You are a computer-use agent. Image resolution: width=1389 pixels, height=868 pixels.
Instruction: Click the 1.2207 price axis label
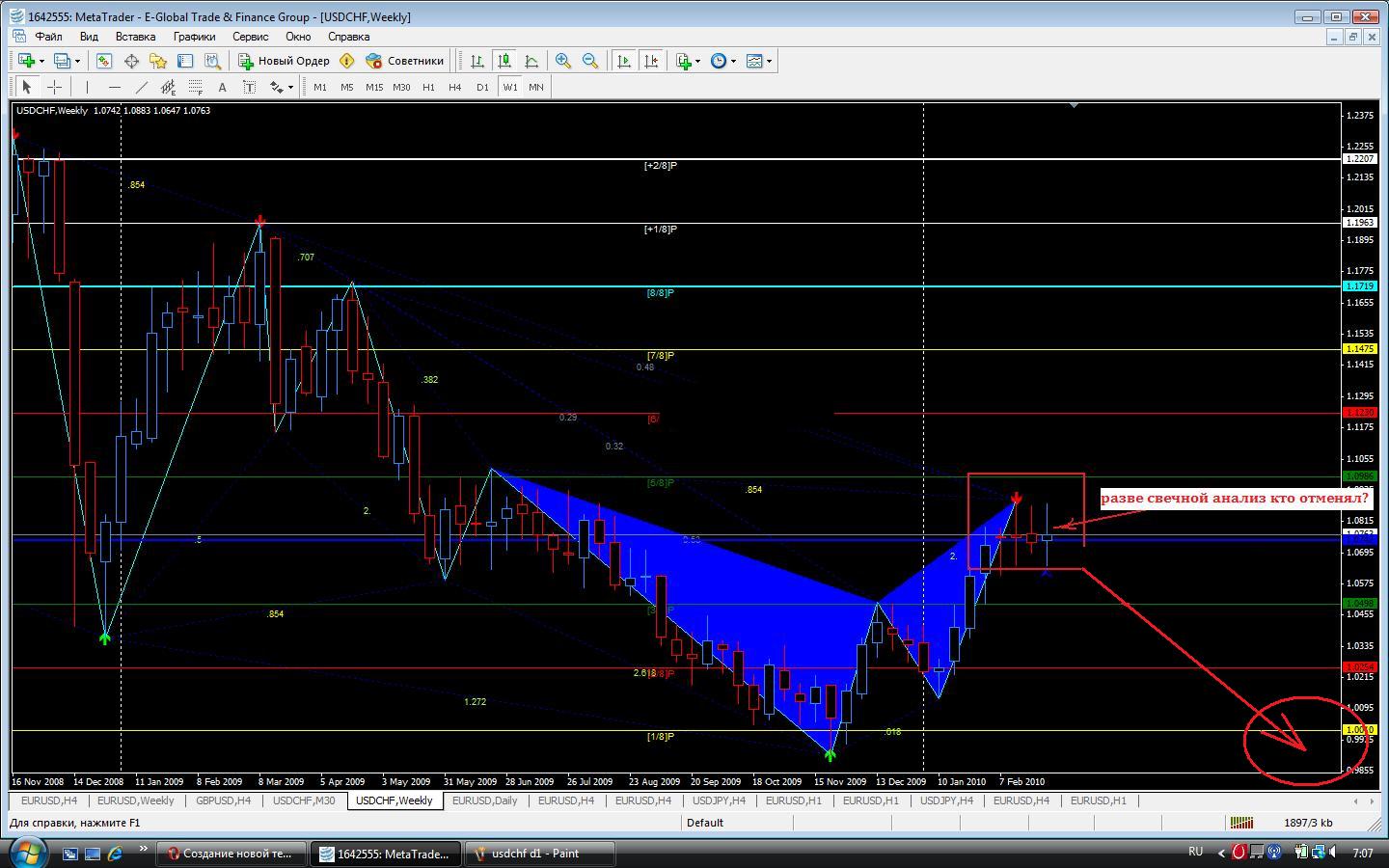[x=1359, y=158]
